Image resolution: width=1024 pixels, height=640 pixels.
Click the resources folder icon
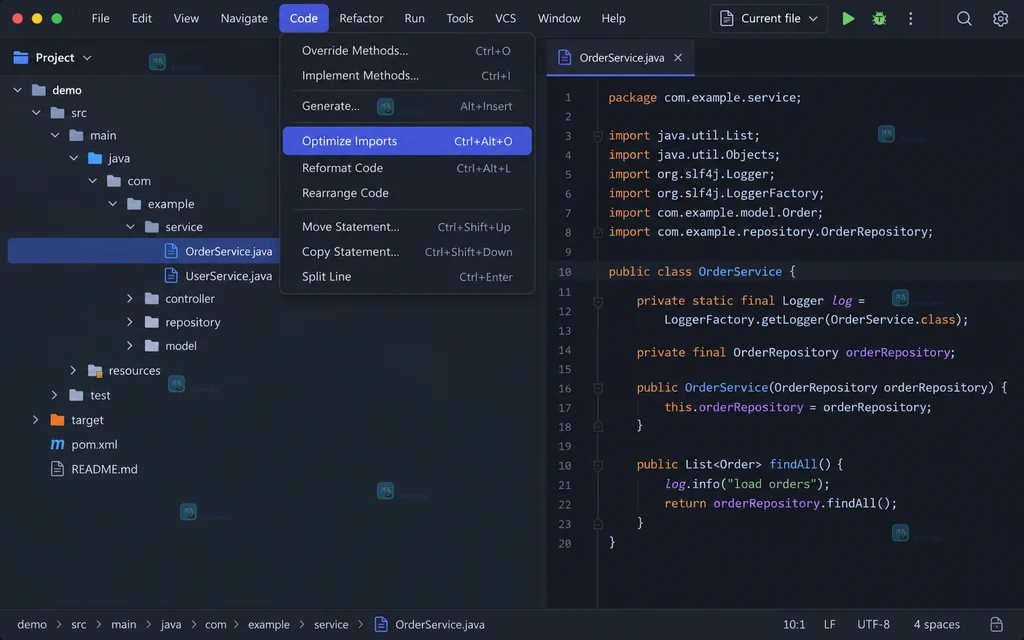click(95, 370)
